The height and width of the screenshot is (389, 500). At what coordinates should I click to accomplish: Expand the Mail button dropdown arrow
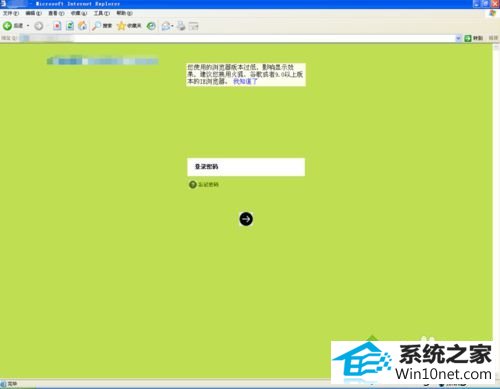tap(172, 26)
